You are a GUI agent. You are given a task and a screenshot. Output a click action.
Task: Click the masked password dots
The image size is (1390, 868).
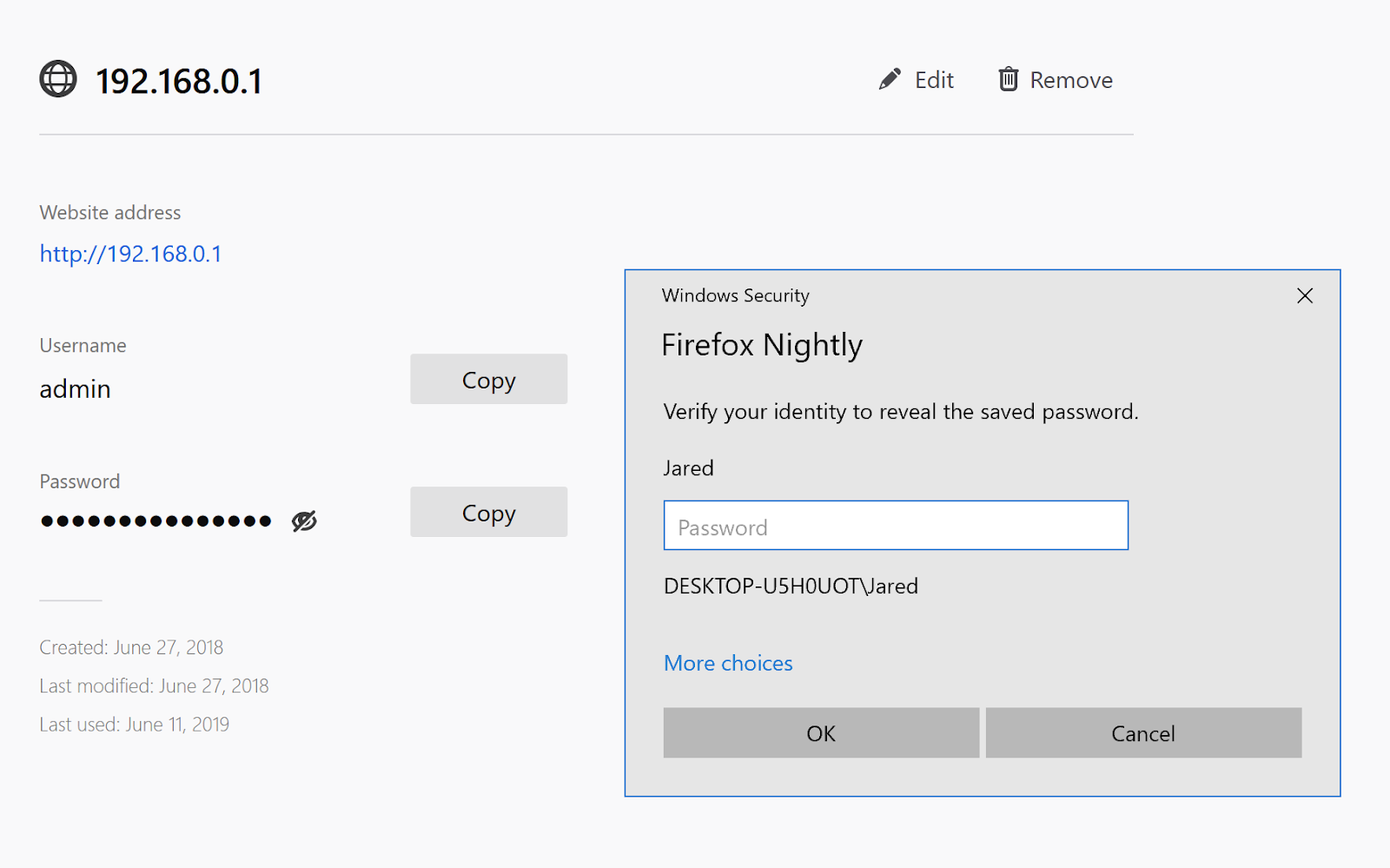155,520
